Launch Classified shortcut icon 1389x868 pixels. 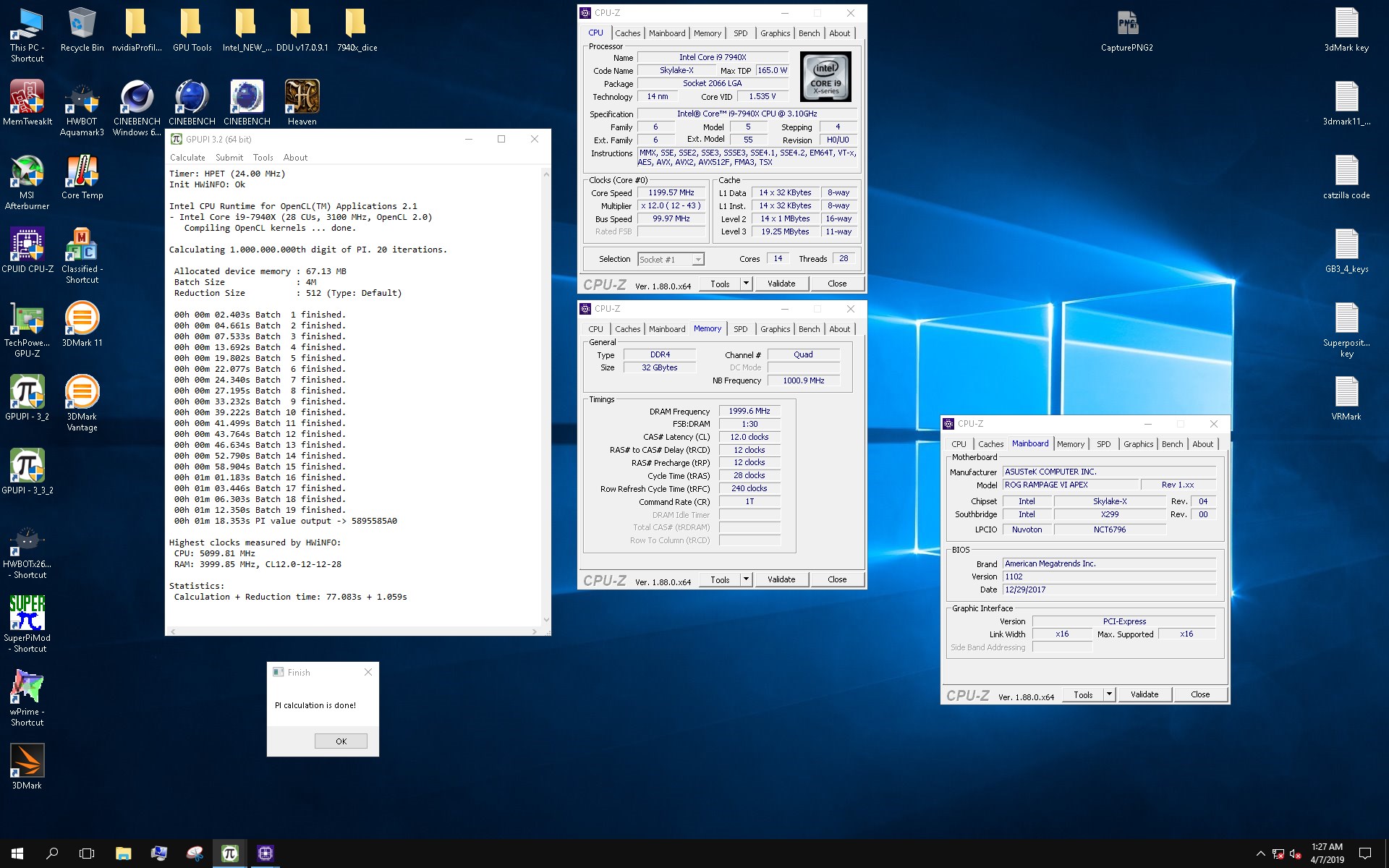(82, 256)
